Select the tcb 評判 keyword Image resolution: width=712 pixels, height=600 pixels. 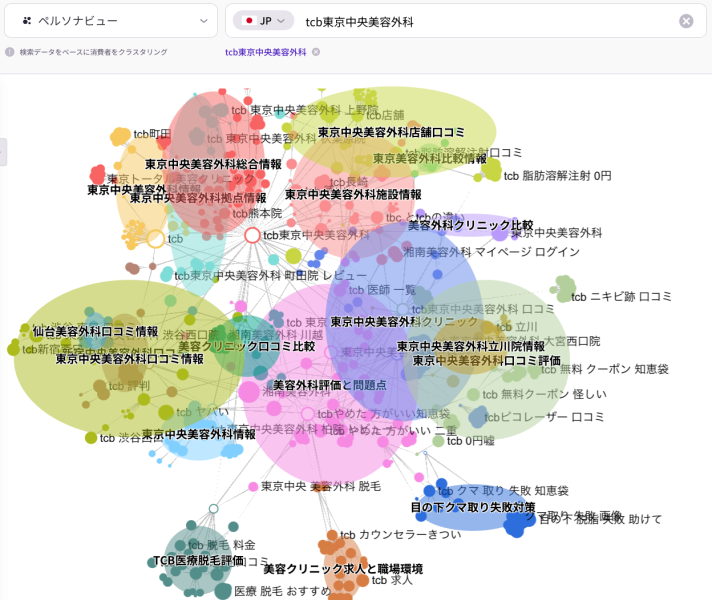[x=129, y=386]
